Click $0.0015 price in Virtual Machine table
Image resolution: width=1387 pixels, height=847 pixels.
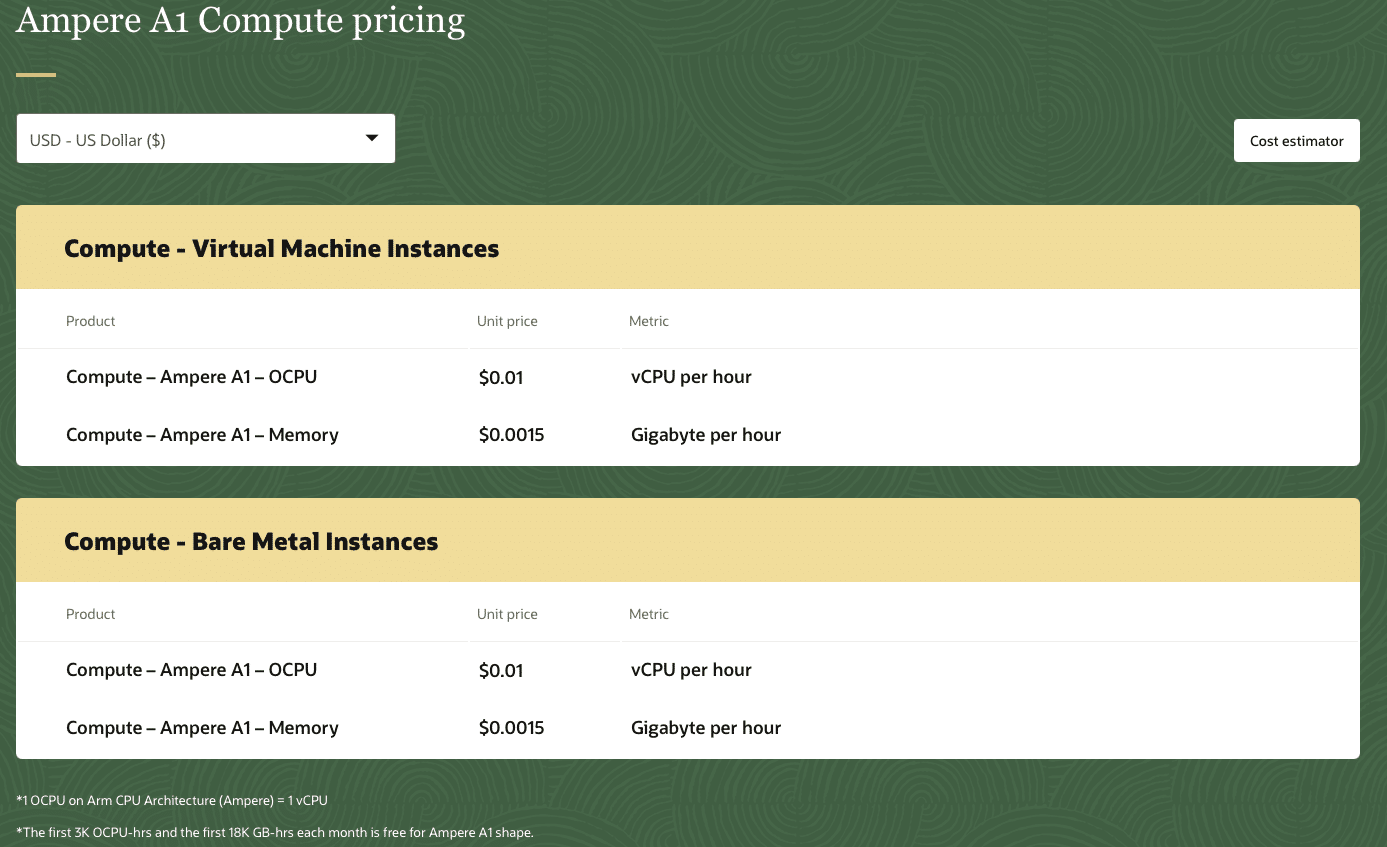pyautogui.click(x=512, y=436)
